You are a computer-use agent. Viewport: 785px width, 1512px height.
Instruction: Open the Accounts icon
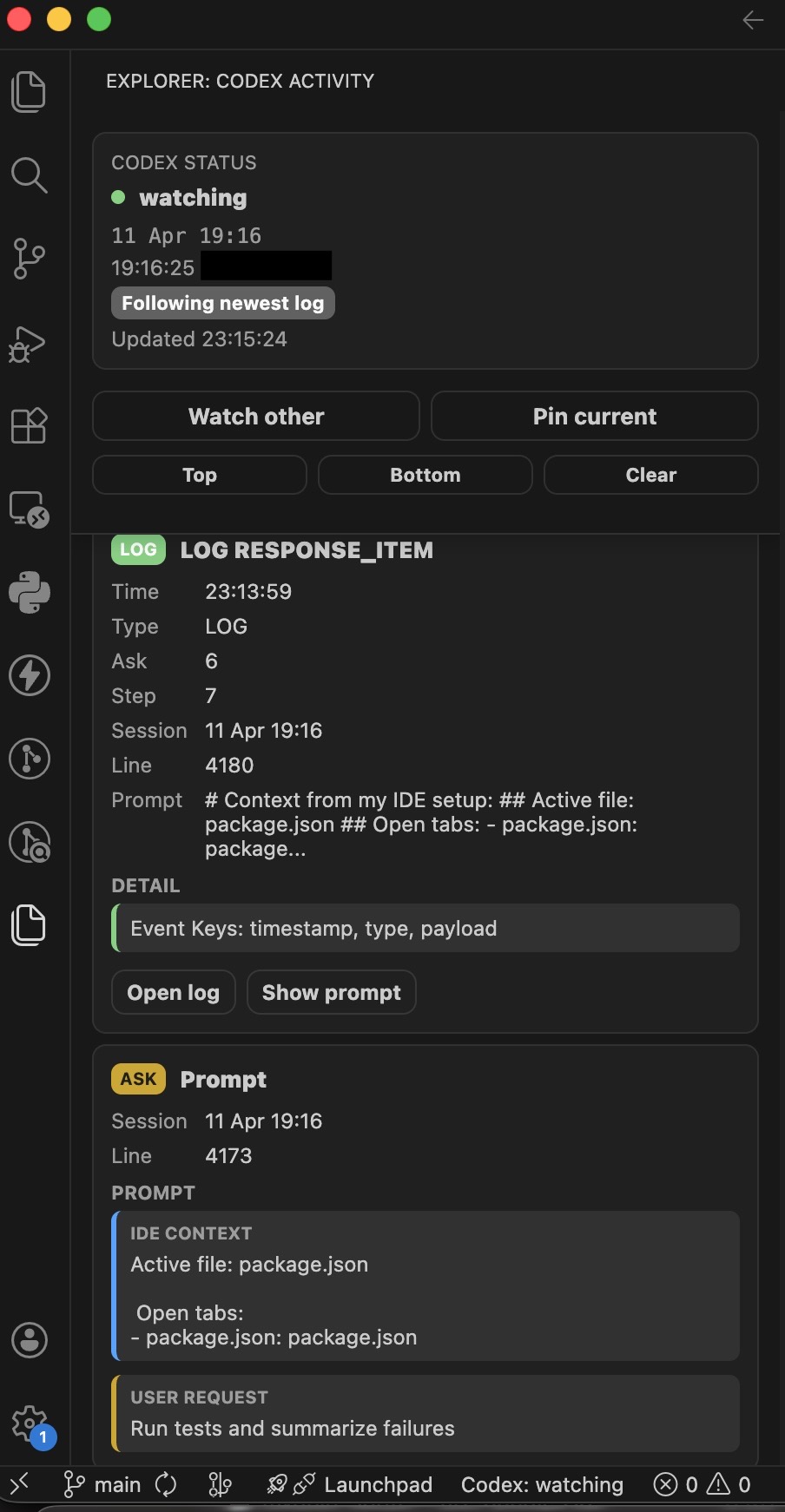click(x=30, y=1339)
